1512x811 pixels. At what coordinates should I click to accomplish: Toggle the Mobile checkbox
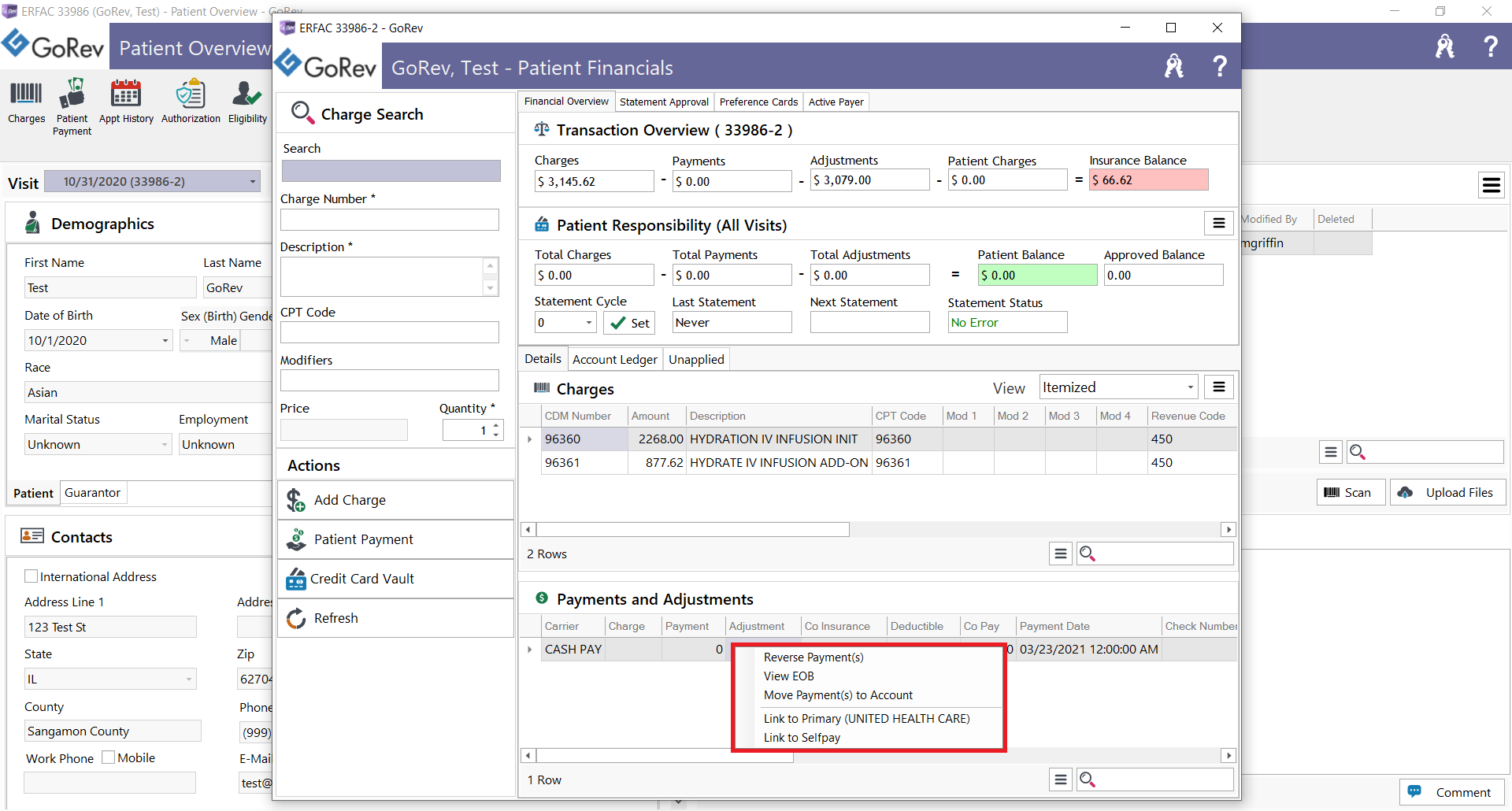[109, 757]
